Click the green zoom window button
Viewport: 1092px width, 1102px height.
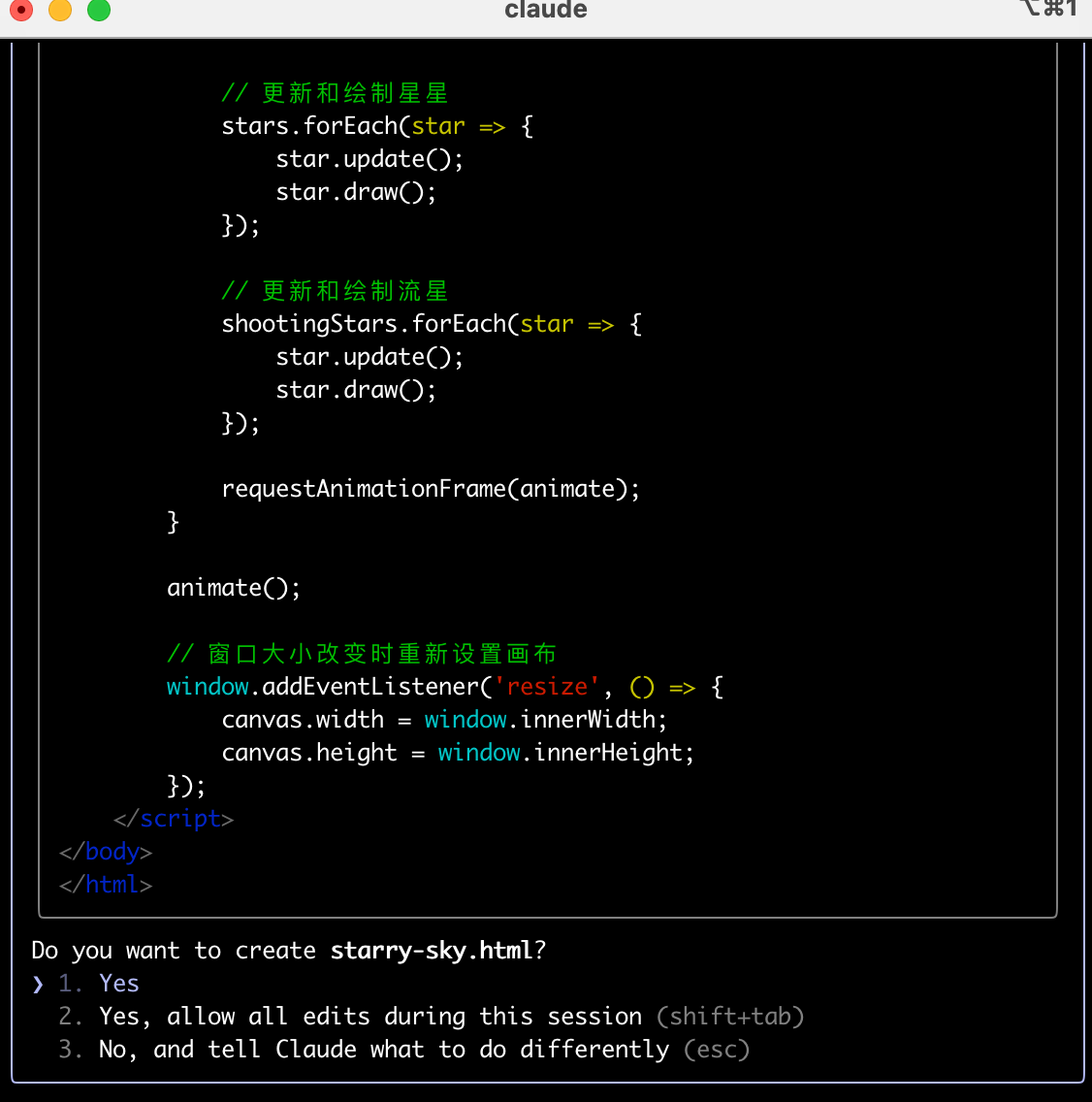tap(99, 10)
